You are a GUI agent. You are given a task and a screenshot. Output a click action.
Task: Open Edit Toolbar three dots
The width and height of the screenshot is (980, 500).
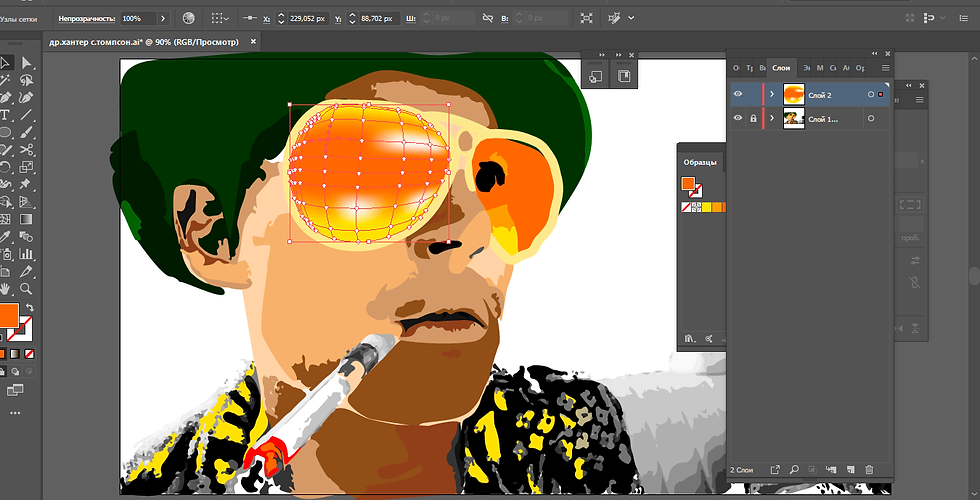click(14, 413)
